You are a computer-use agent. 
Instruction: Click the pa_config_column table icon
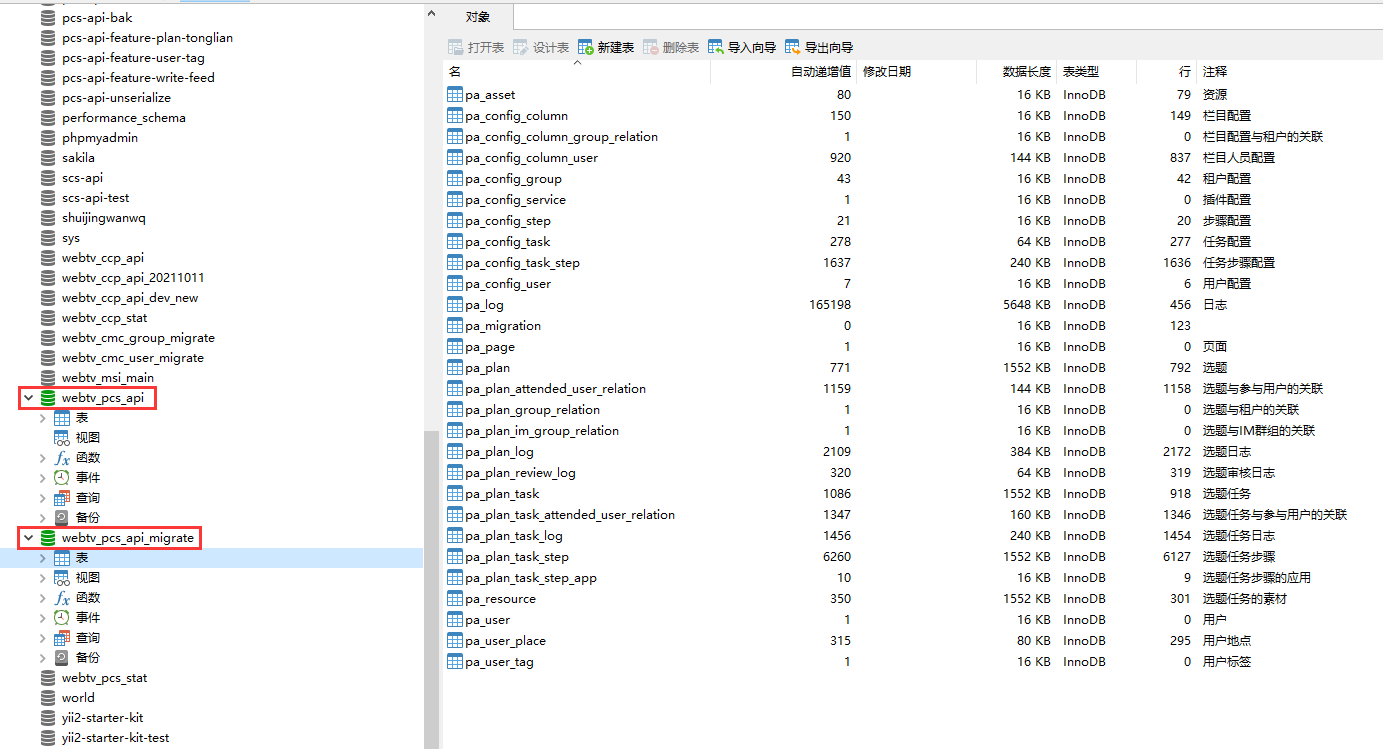pyautogui.click(x=455, y=116)
